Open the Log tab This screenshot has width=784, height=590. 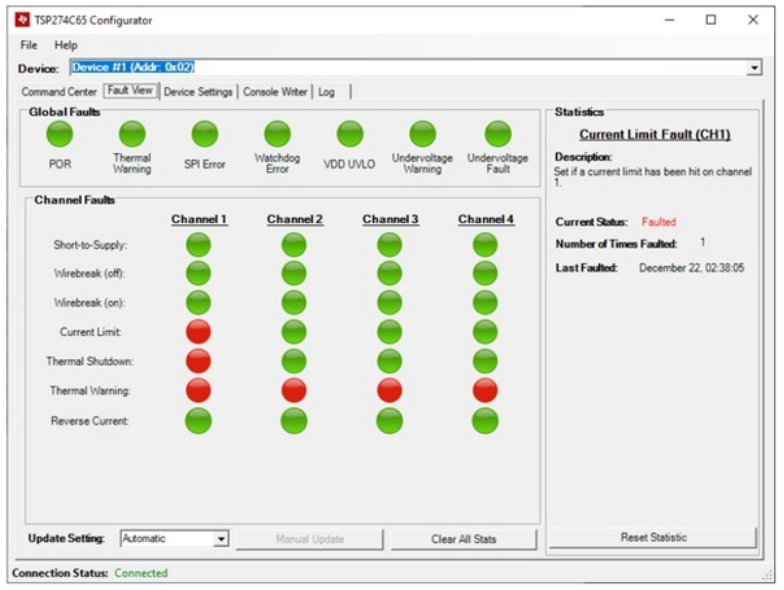coord(326,92)
